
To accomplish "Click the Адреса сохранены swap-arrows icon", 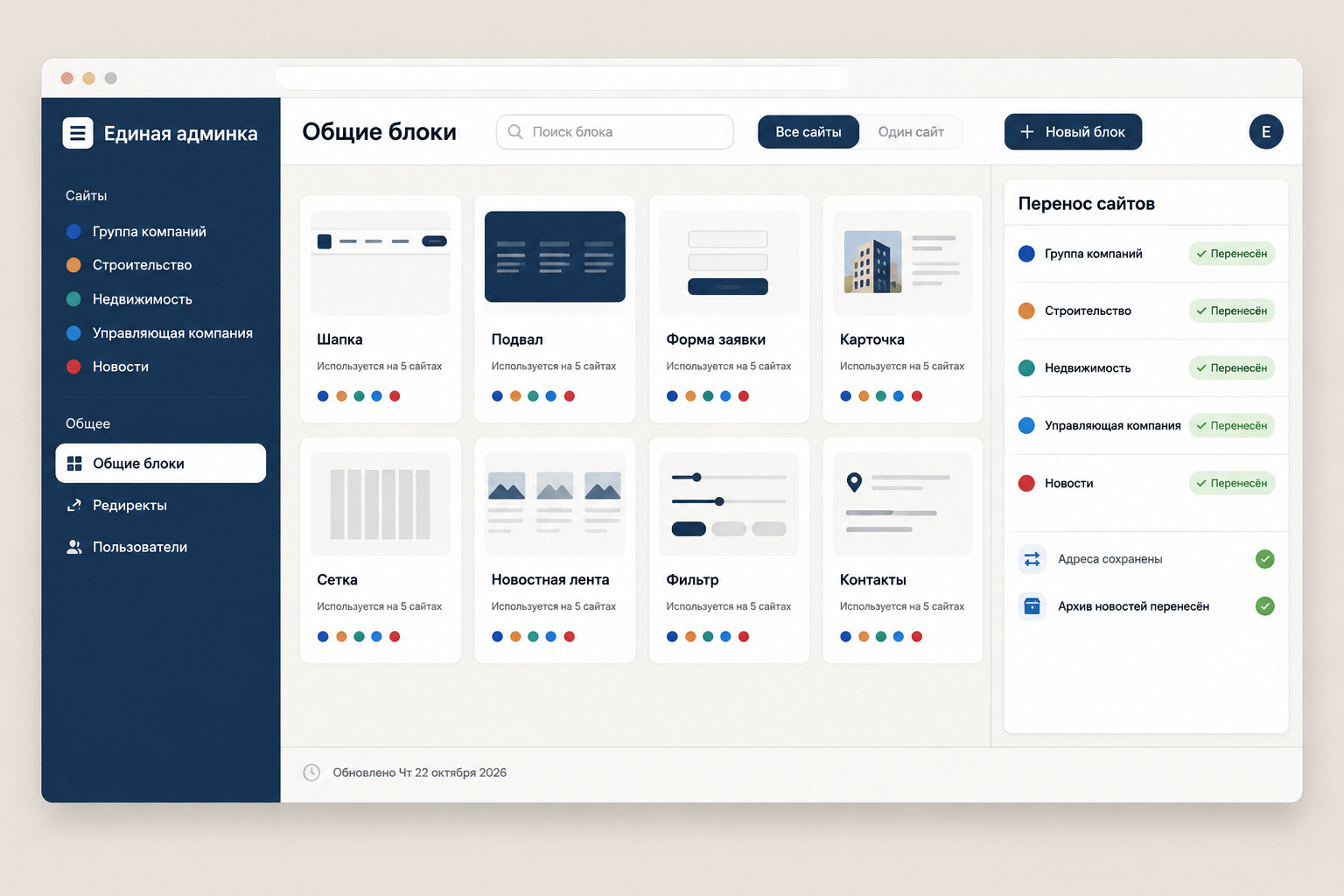I will pos(1032,559).
